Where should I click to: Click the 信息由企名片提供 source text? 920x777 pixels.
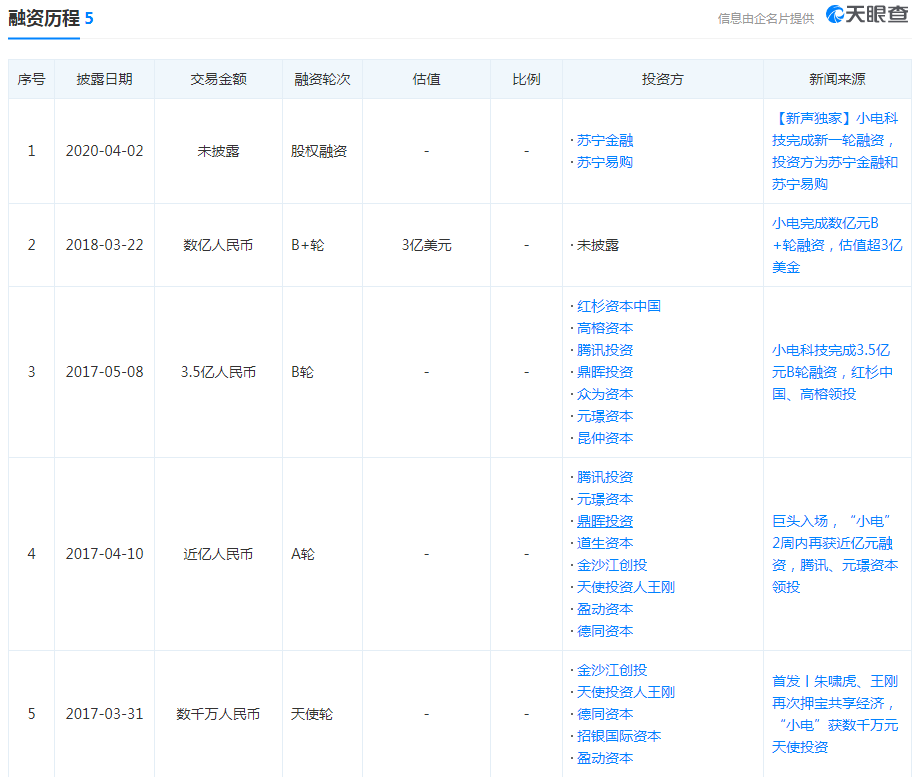[x=765, y=18]
